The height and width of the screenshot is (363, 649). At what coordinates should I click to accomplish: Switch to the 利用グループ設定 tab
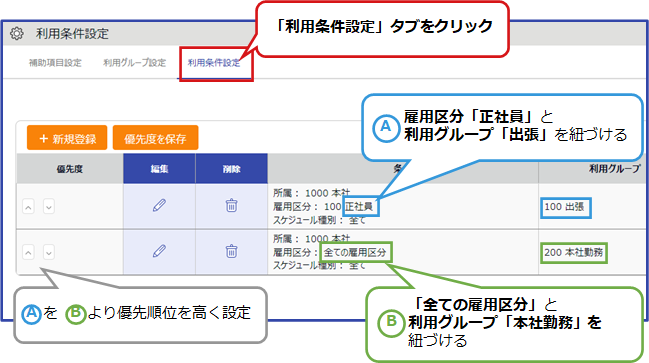(135, 63)
